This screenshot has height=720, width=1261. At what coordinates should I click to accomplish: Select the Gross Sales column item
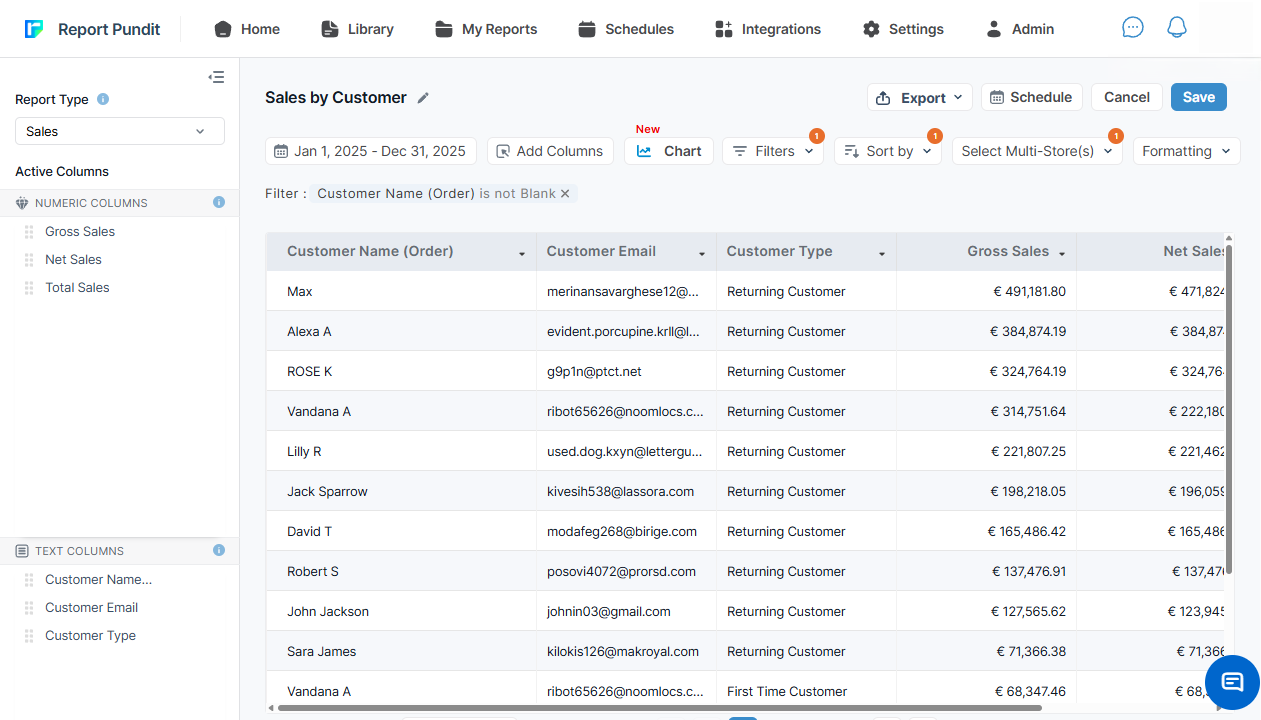coord(80,231)
